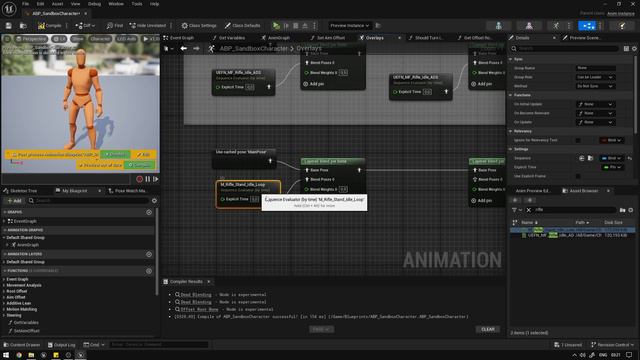Viewport: 640px width, 360px height.
Task: Switch to Animation editor mode icon
Action: tap(556, 25)
